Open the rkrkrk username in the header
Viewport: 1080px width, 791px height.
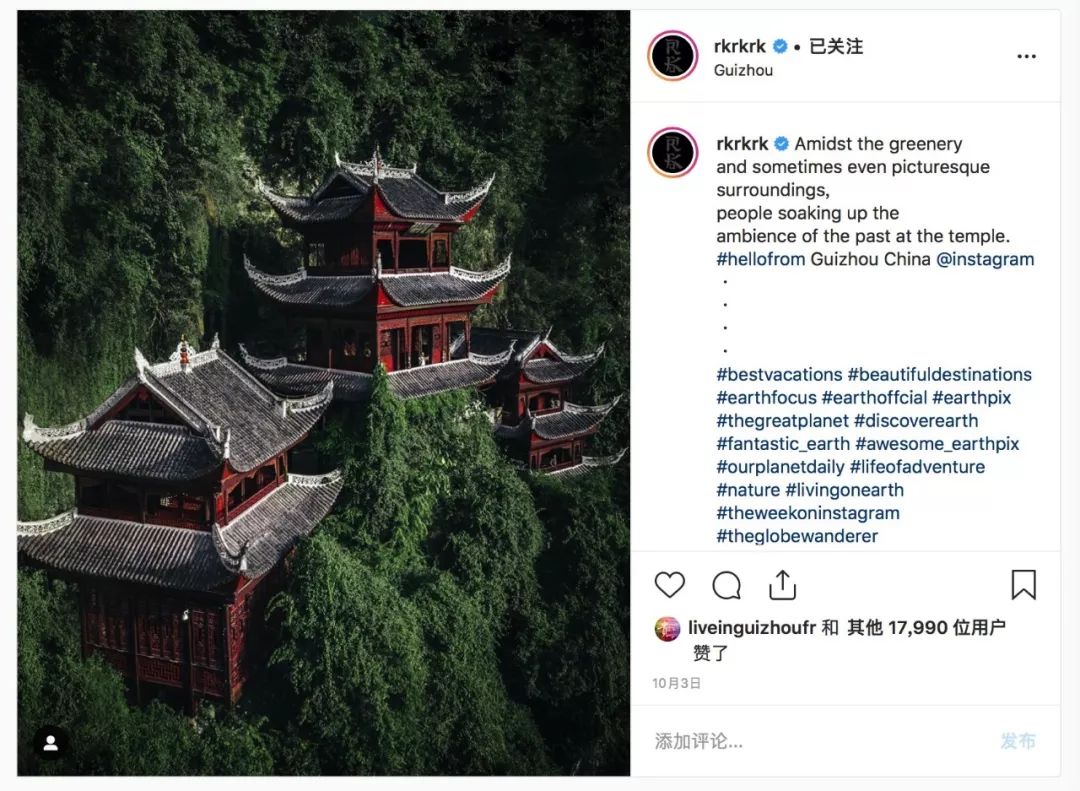pyautogui.click(x=740, y=46)
